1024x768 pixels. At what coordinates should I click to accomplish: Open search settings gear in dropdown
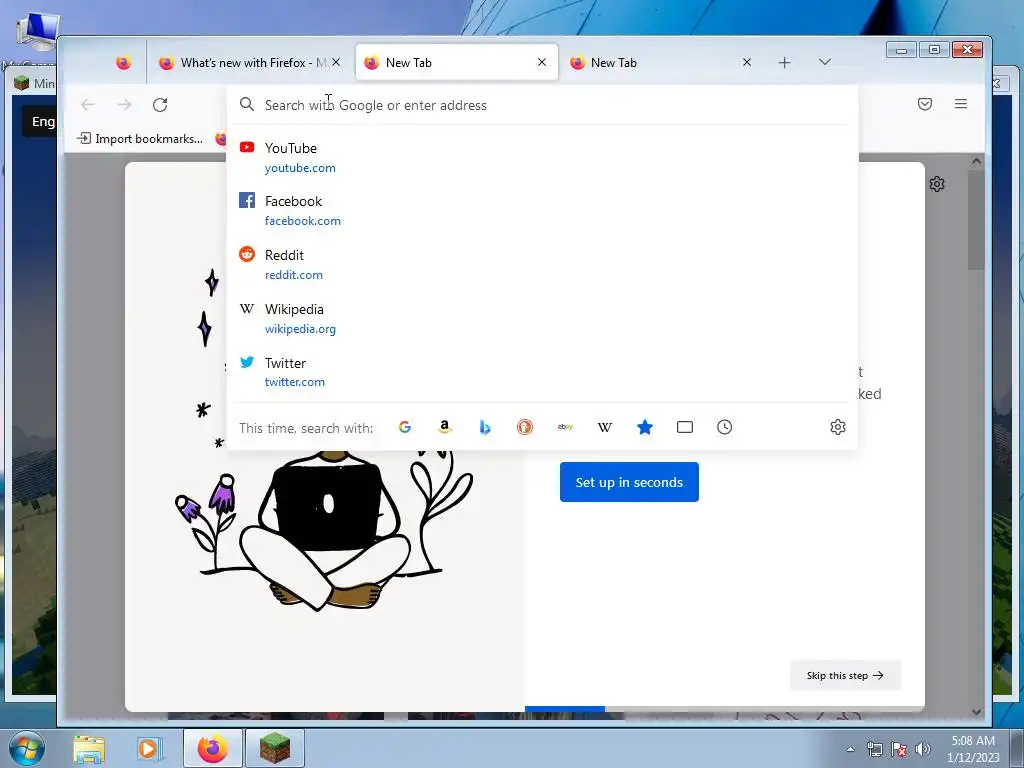point(838,427)
